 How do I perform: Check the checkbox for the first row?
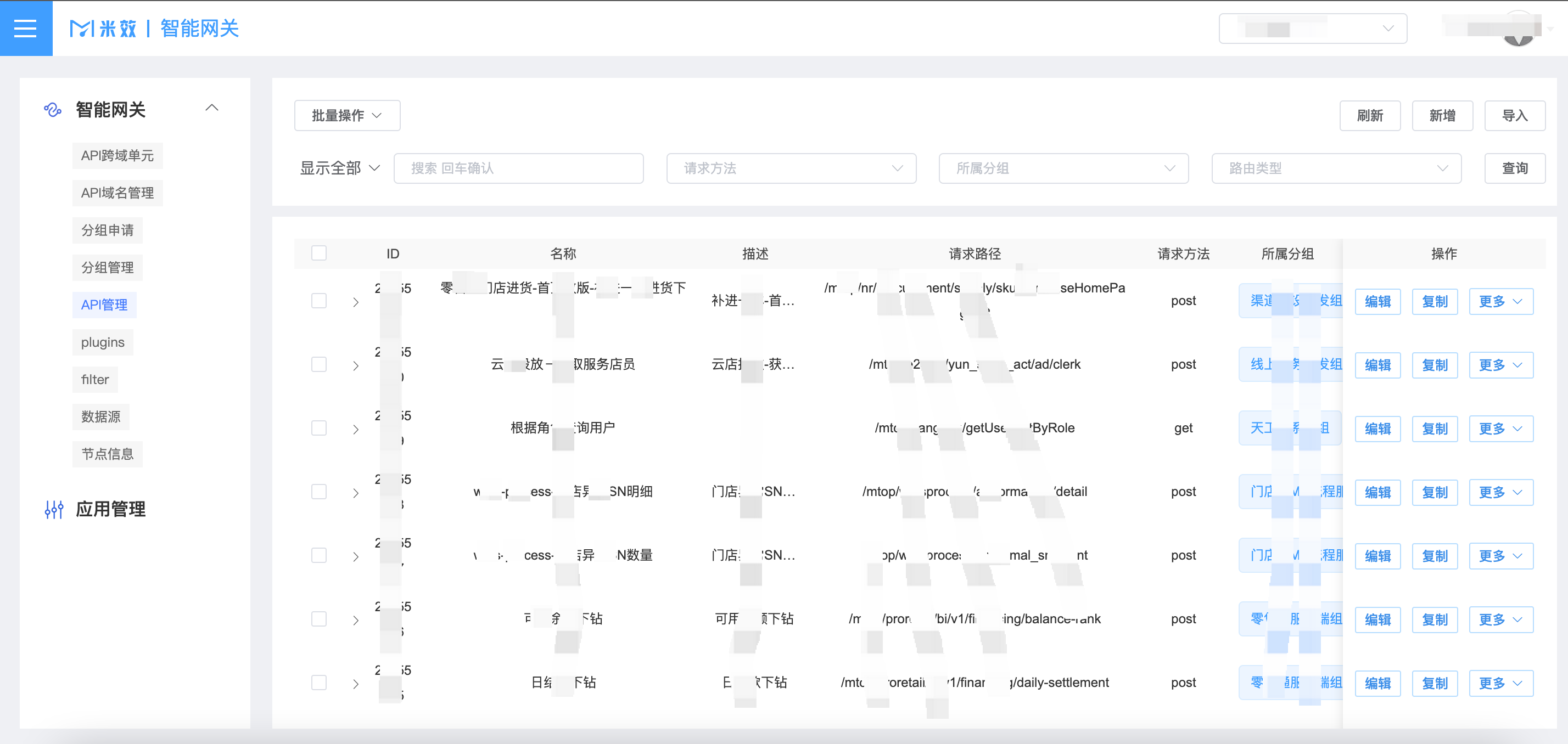click(319, 301)
